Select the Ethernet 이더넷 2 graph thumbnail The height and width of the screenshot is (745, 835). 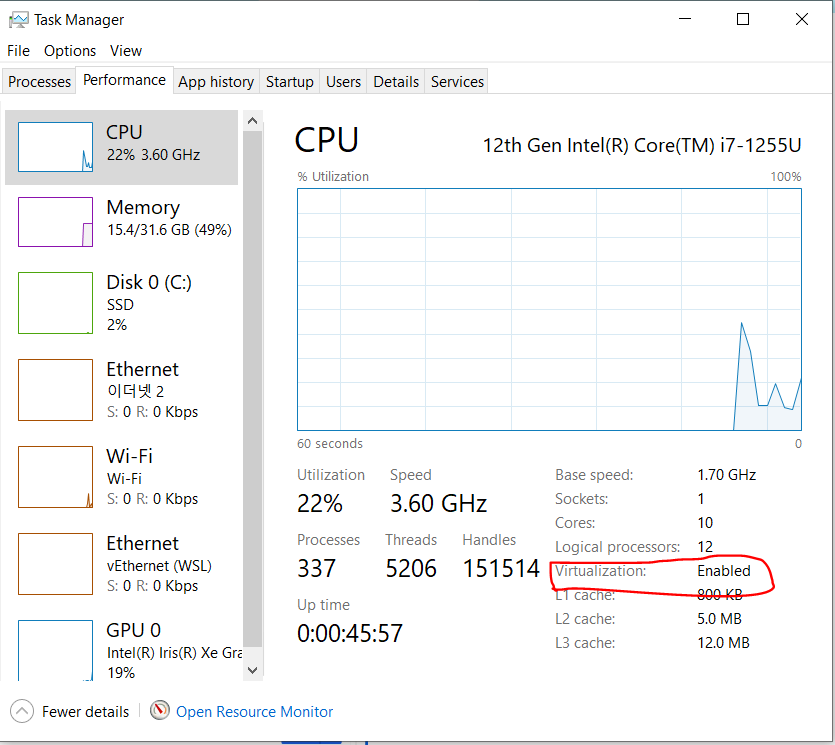pyautogui.click(x=55, y=390)
